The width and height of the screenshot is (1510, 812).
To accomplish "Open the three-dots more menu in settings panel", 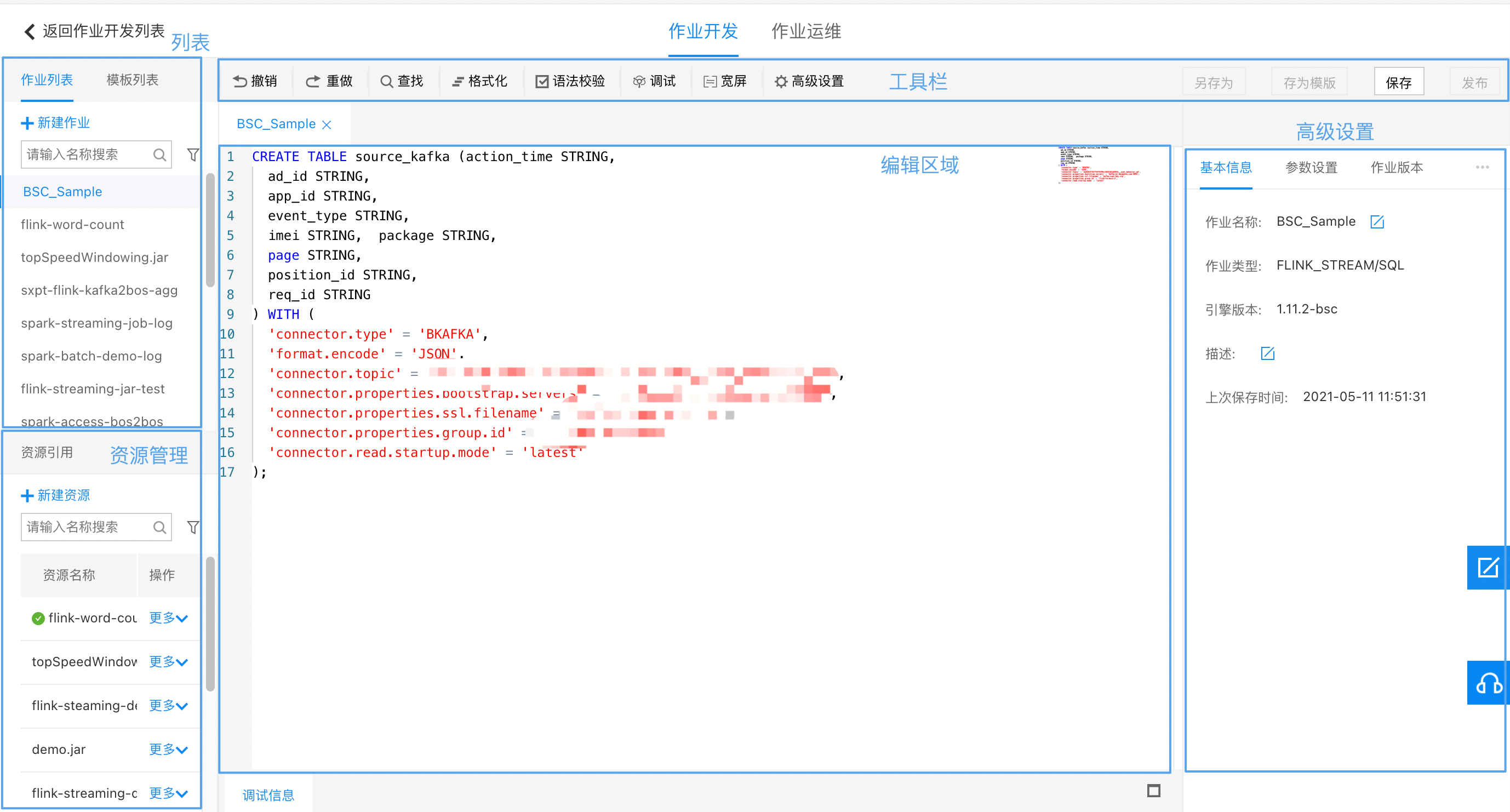I will (x=1483, y=168).
